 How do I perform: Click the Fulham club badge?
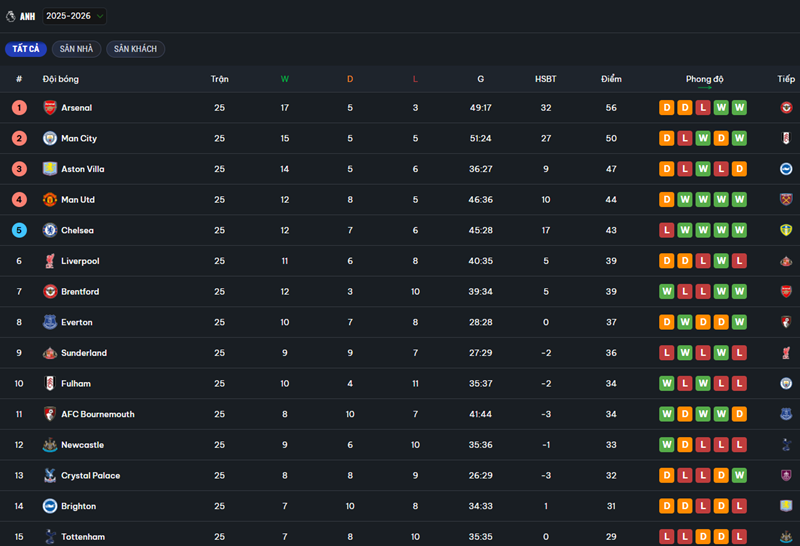(50, 384)
